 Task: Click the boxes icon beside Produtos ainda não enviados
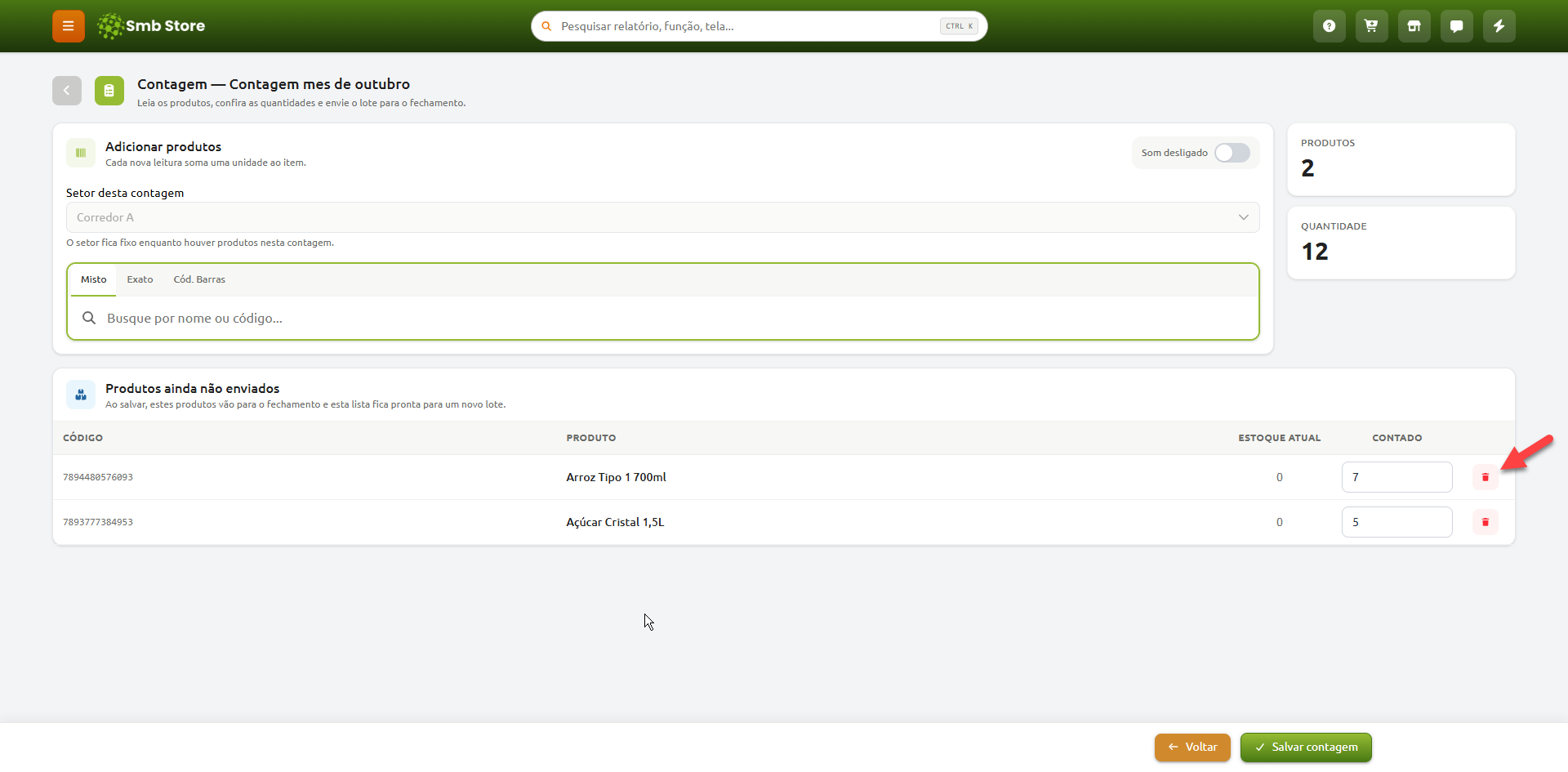pos(81,395)
